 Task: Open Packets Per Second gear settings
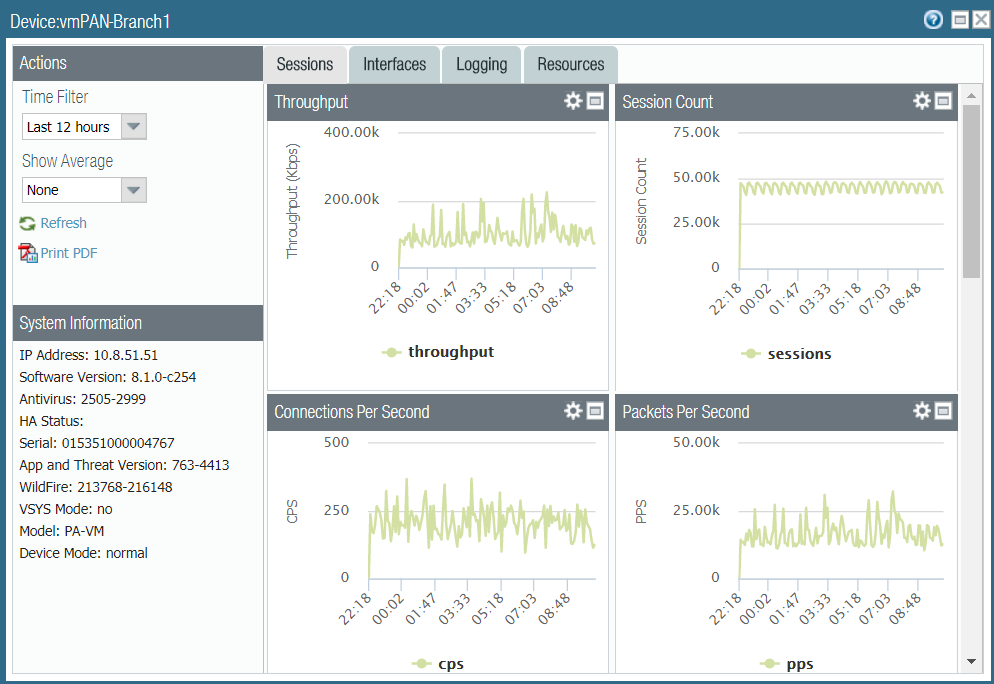coord(922,411)
